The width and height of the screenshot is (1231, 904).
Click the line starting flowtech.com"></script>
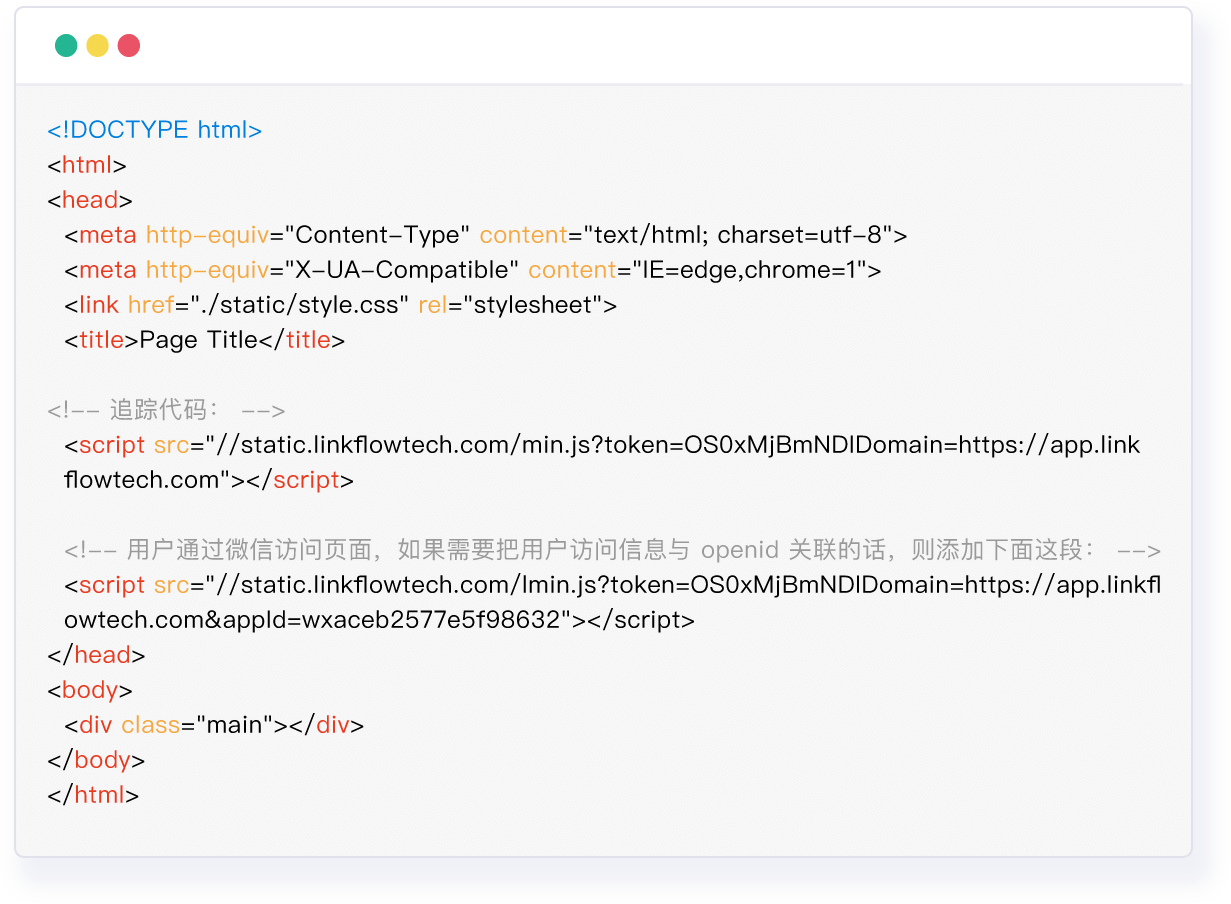pos(209,480)
